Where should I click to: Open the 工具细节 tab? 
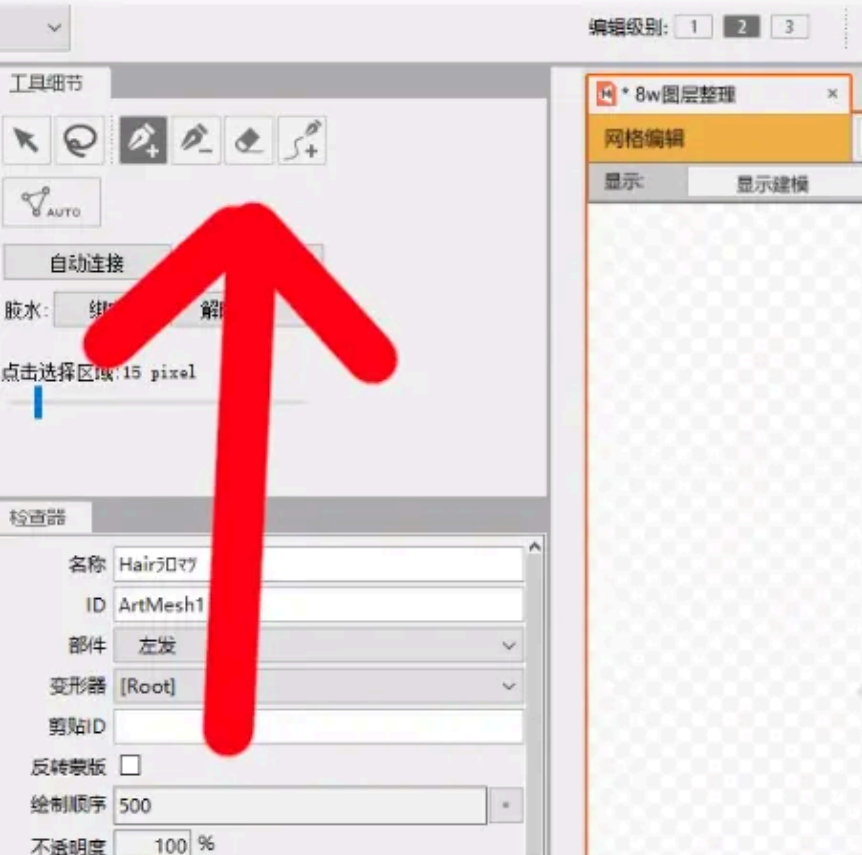click(x=54, y=83)
